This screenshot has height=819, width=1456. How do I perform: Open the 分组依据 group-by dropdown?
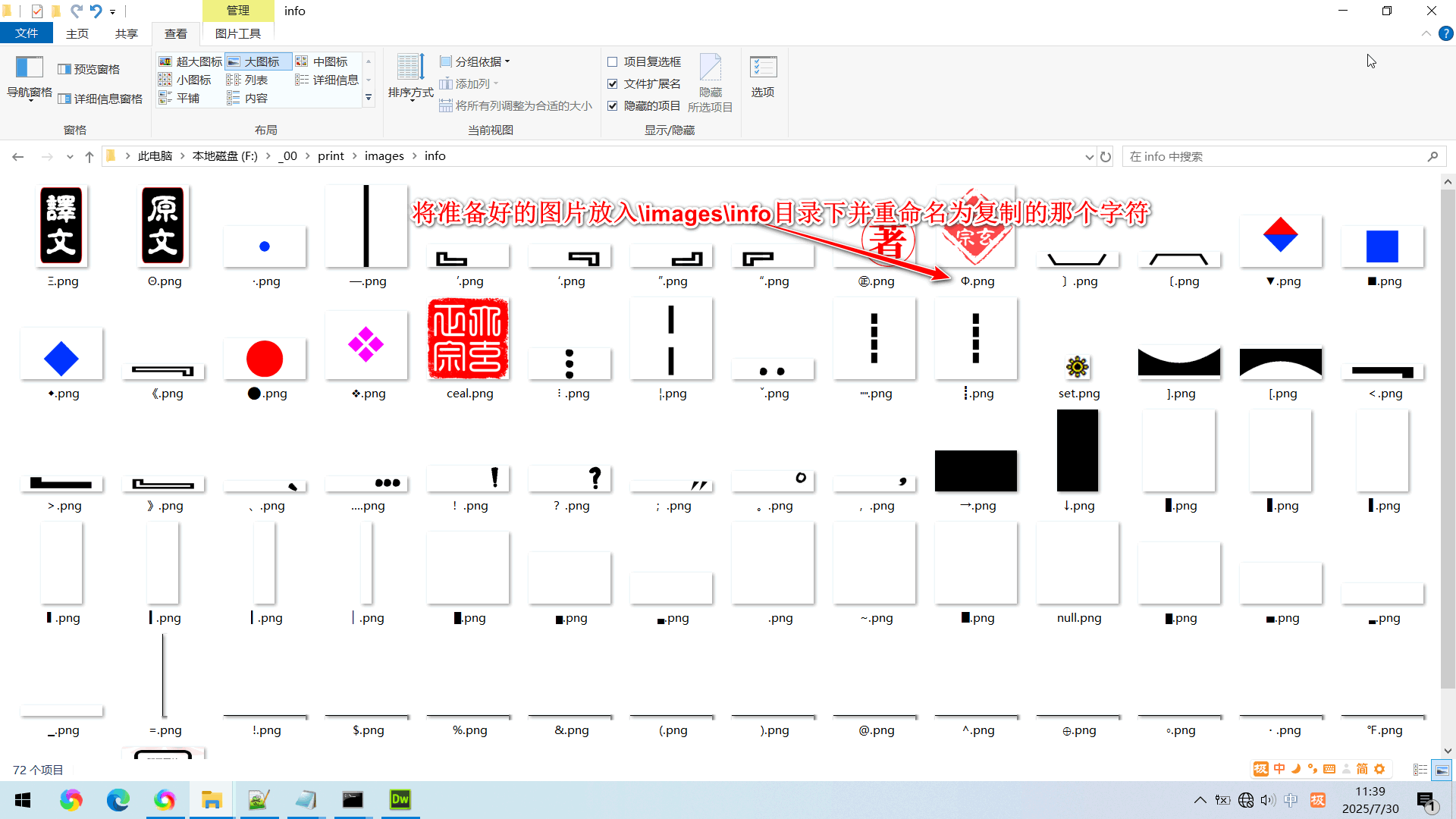tap(475, 61)
